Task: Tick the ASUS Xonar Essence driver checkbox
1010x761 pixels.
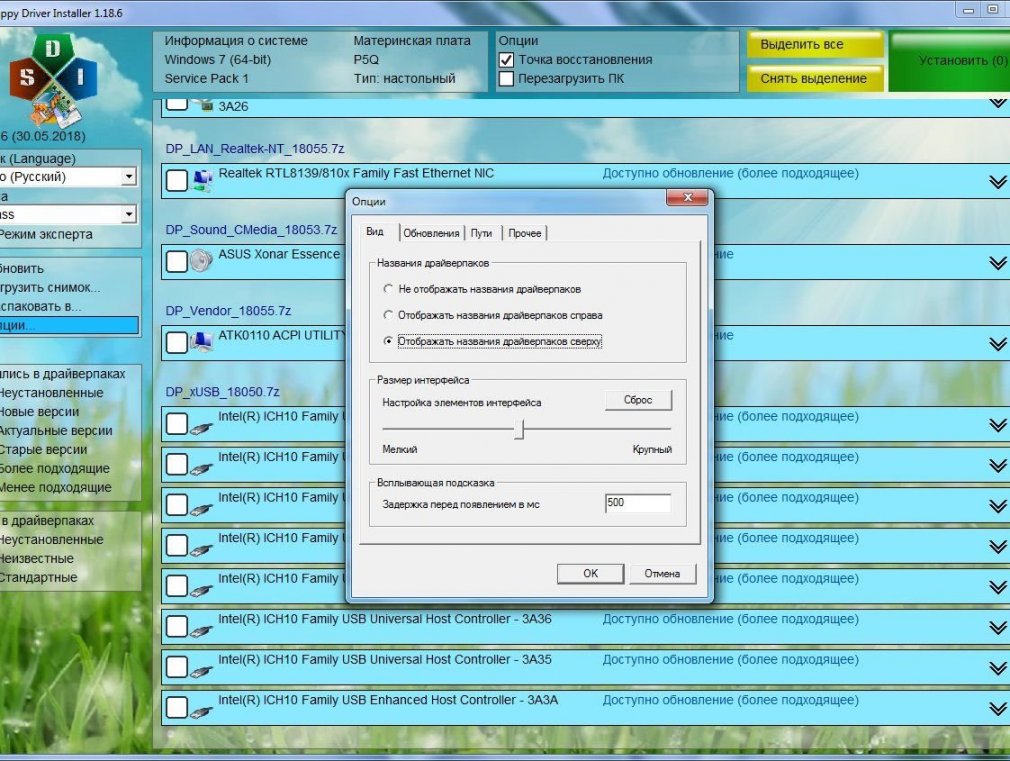Action: [x=176, y=262]
